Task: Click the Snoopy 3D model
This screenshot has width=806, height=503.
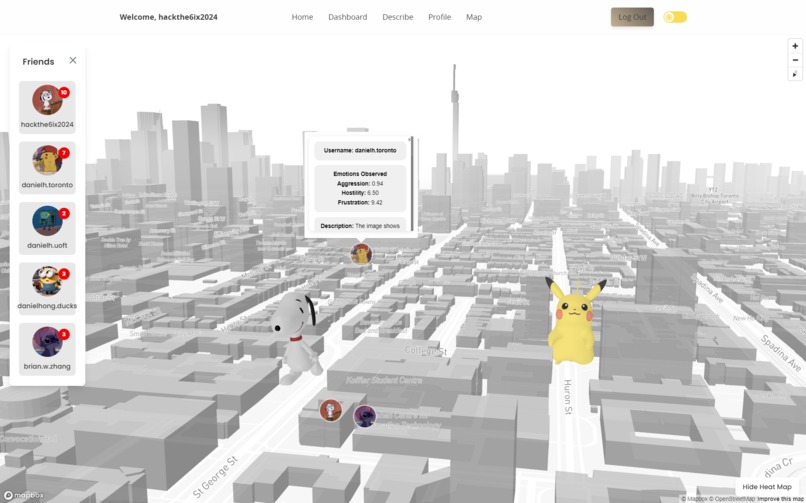Action: point(297,337)
